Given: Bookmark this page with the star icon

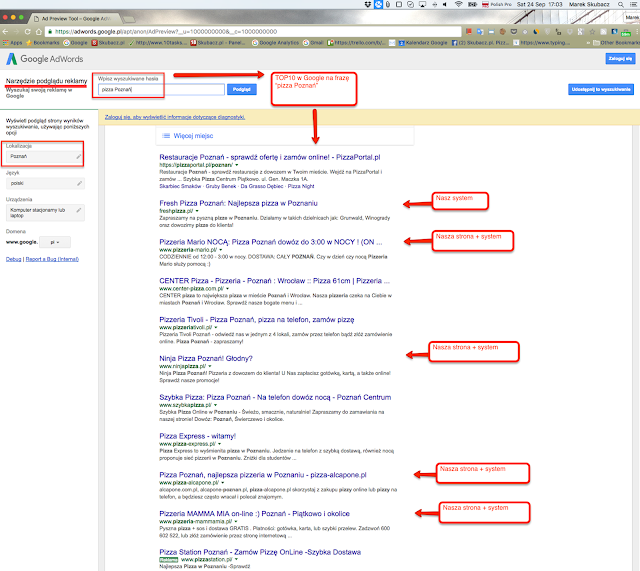Looking at the screenshot, I should click(x=592, y=31).
